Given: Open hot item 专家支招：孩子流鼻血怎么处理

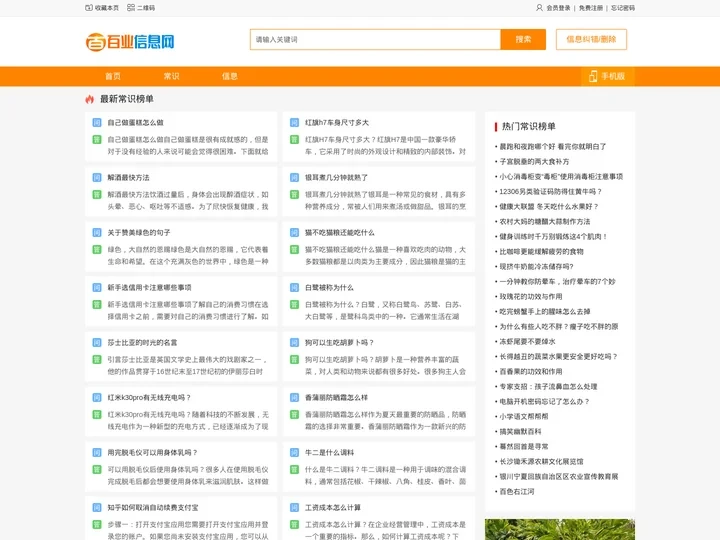Looking at the screenshot, I should (x=548, y=387).
